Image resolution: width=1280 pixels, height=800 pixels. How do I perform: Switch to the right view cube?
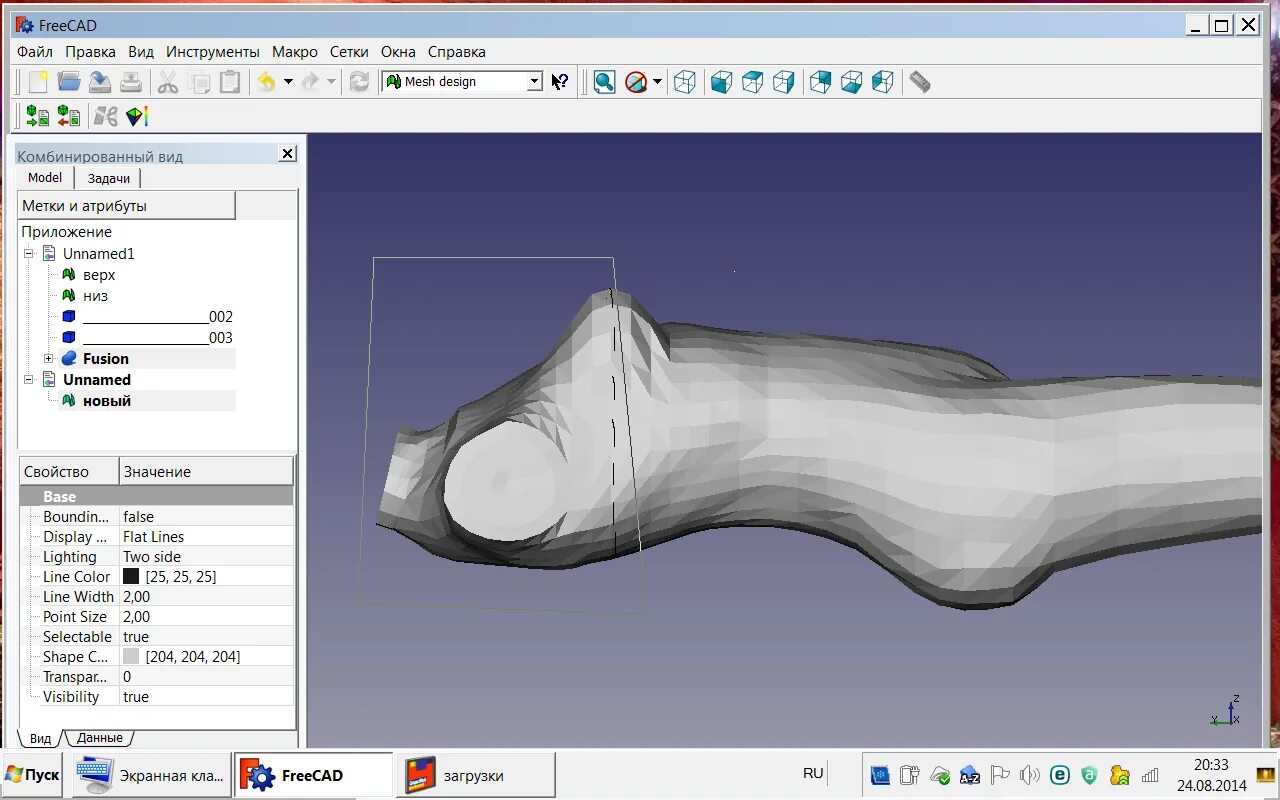(783, 82)
